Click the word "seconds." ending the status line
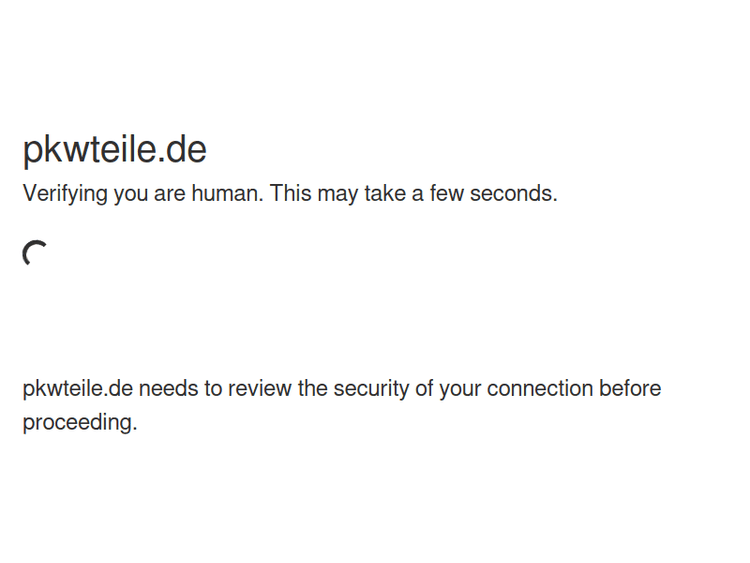The height and width of the screenshot is (563, 750). [513, 194]
